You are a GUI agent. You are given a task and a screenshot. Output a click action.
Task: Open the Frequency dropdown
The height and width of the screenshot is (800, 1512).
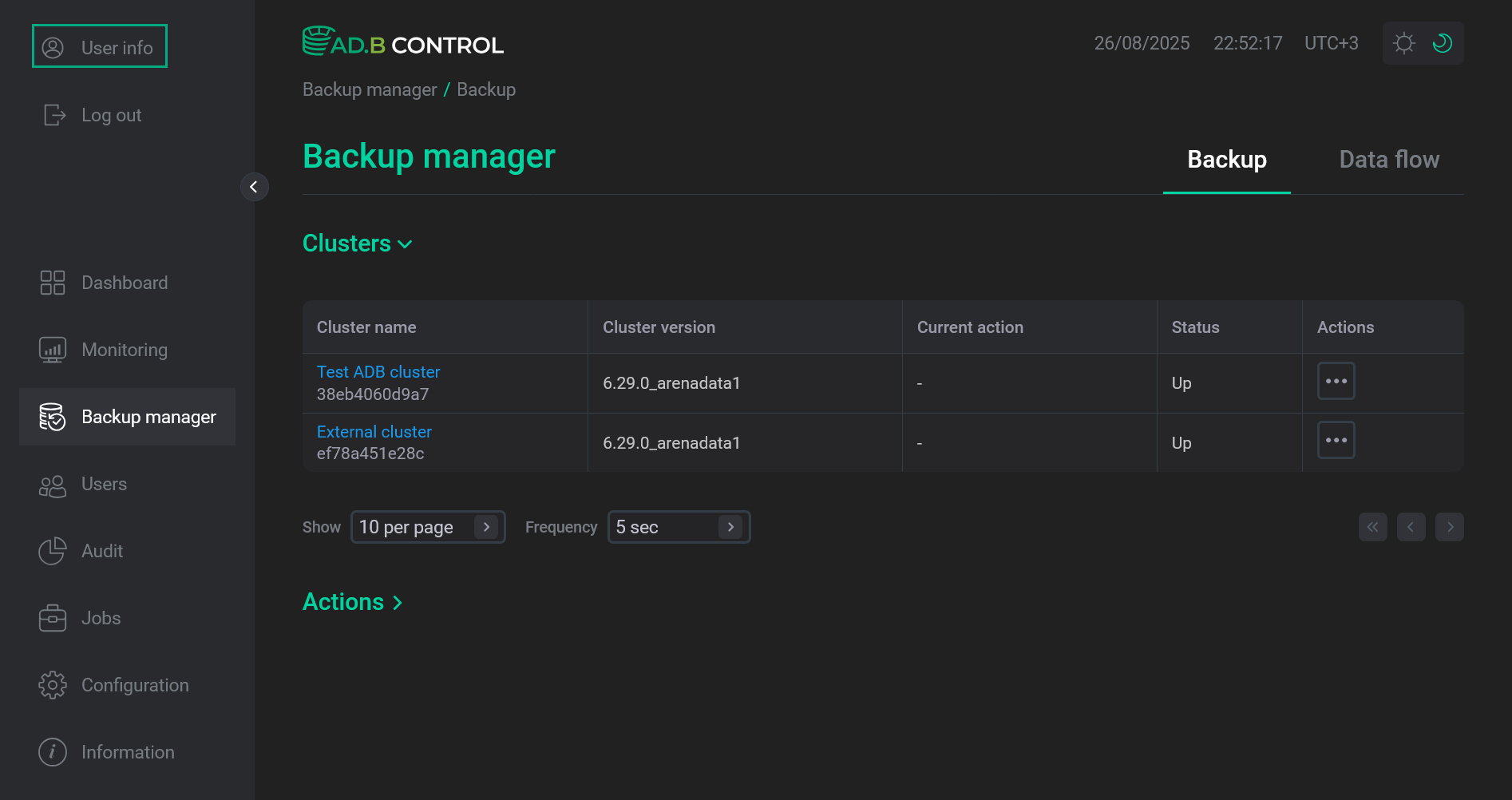point(678,526)
